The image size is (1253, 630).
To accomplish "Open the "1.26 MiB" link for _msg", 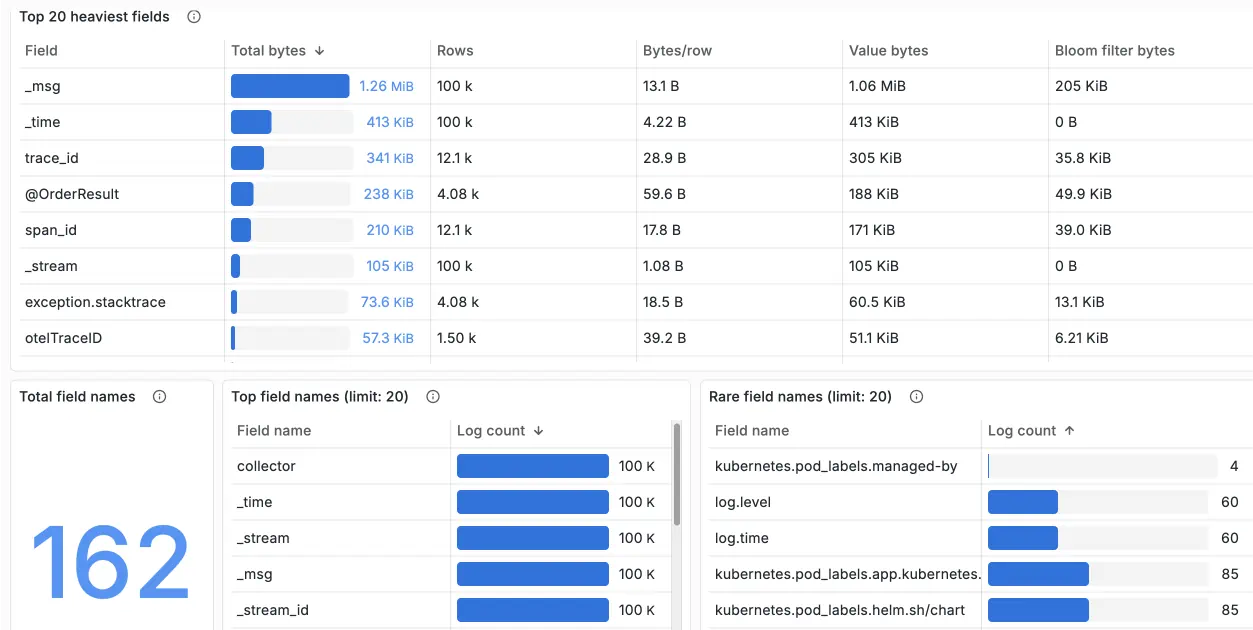I will pos(386,86).
